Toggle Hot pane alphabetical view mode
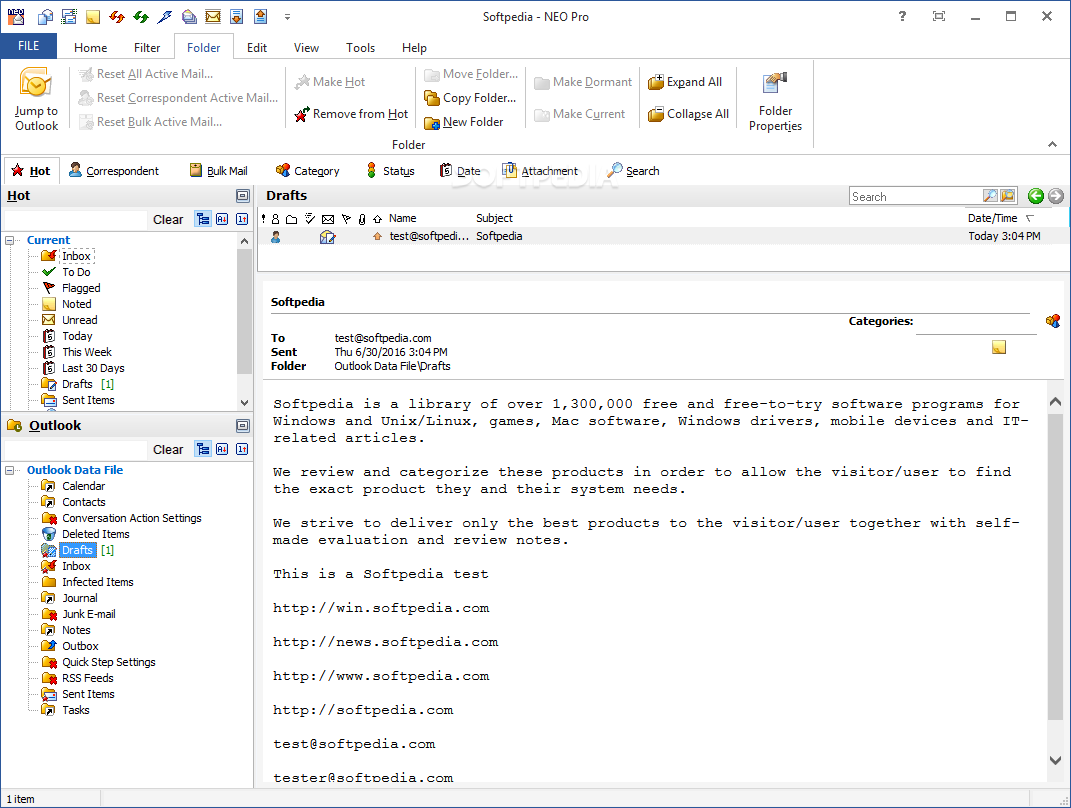This screenshot has width=1071, height=808. point(222,219)
